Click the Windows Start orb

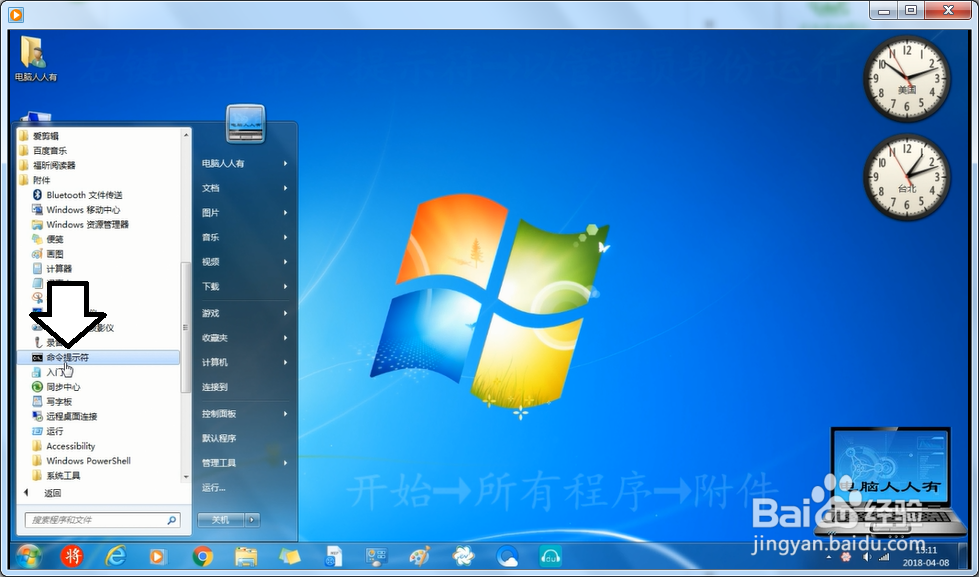click(29, 556)
